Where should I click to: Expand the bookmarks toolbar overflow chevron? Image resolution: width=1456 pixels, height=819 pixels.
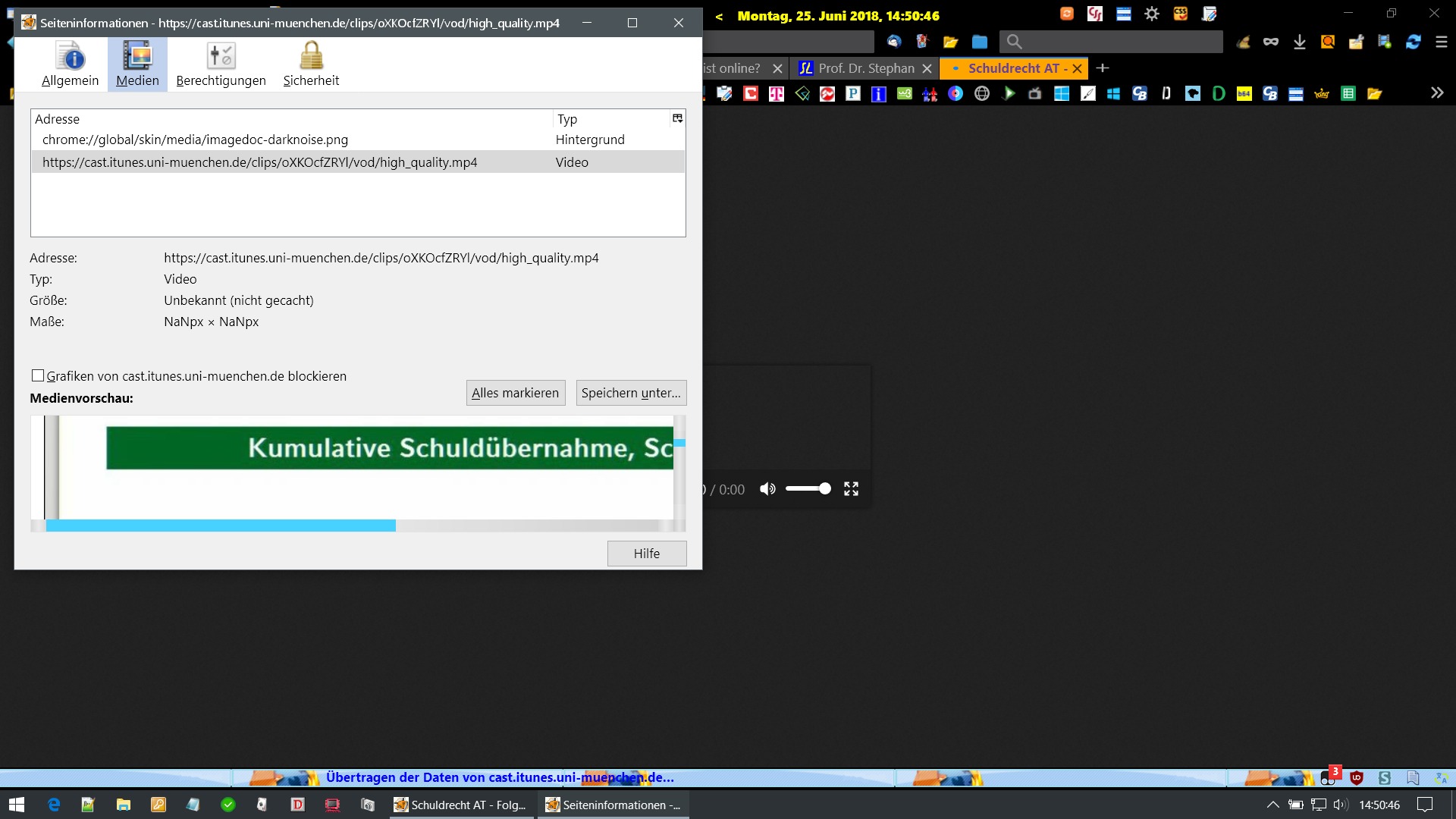[1436, 93]
